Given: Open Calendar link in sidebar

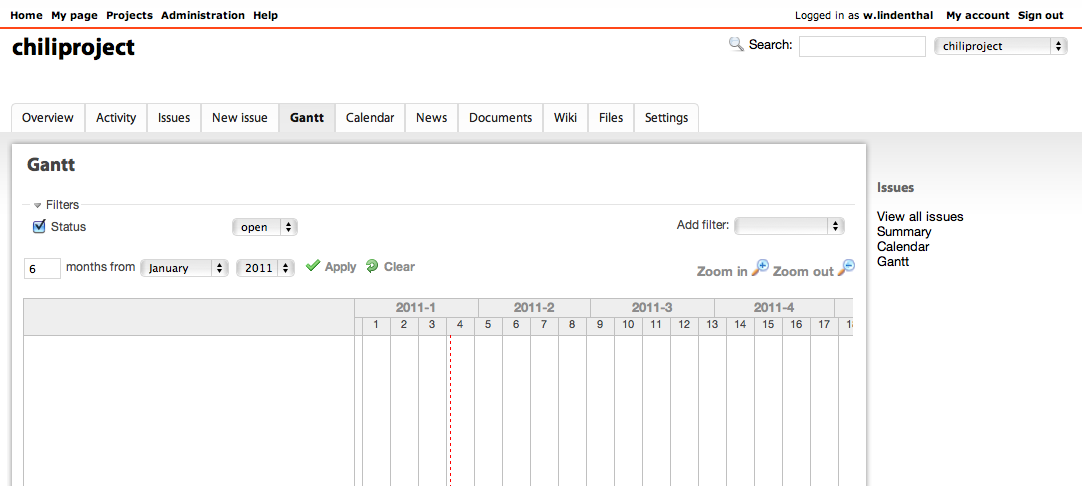Looking at the screenshot, I should click(903, 246).
